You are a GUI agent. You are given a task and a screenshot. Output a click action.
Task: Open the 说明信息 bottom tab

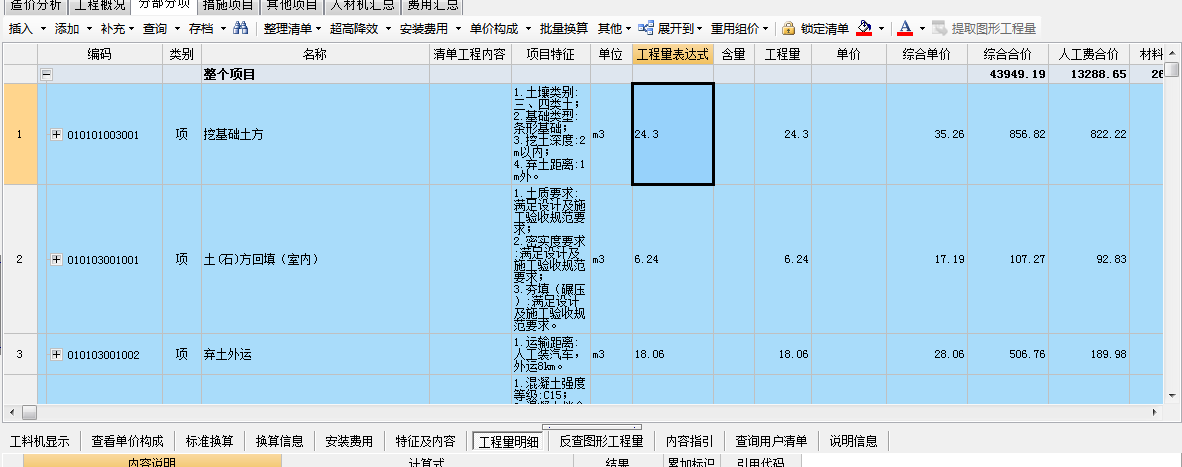coord(853,441)
